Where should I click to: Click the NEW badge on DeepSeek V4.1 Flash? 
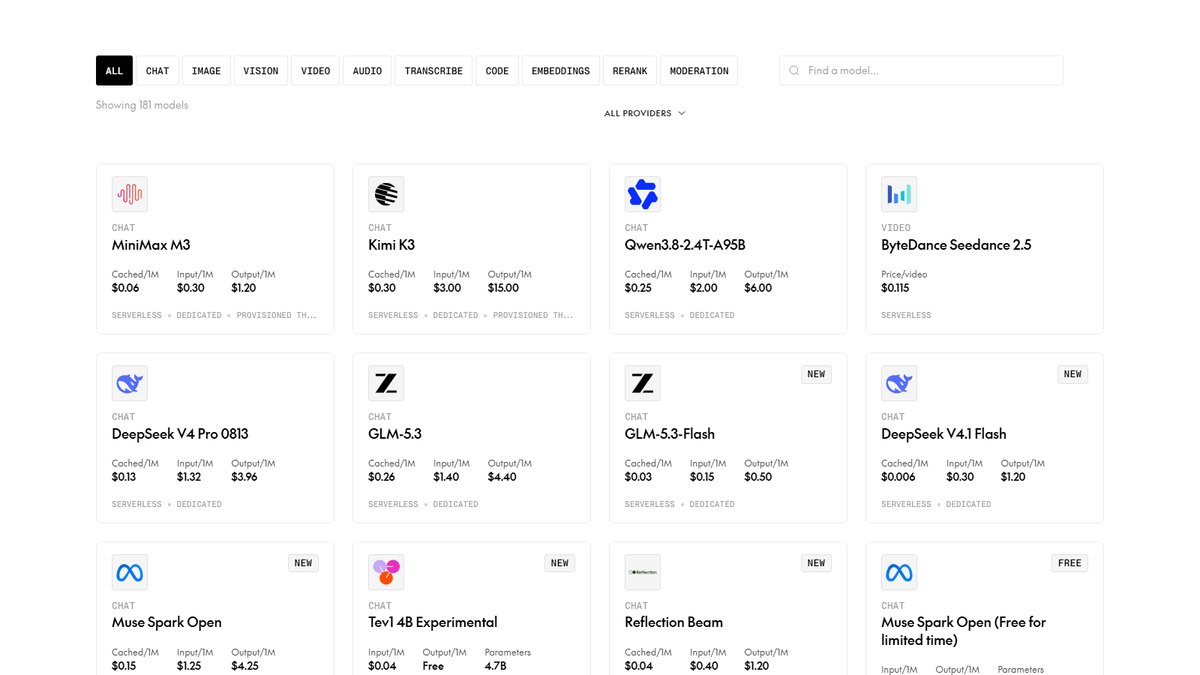pos(1073,374)
